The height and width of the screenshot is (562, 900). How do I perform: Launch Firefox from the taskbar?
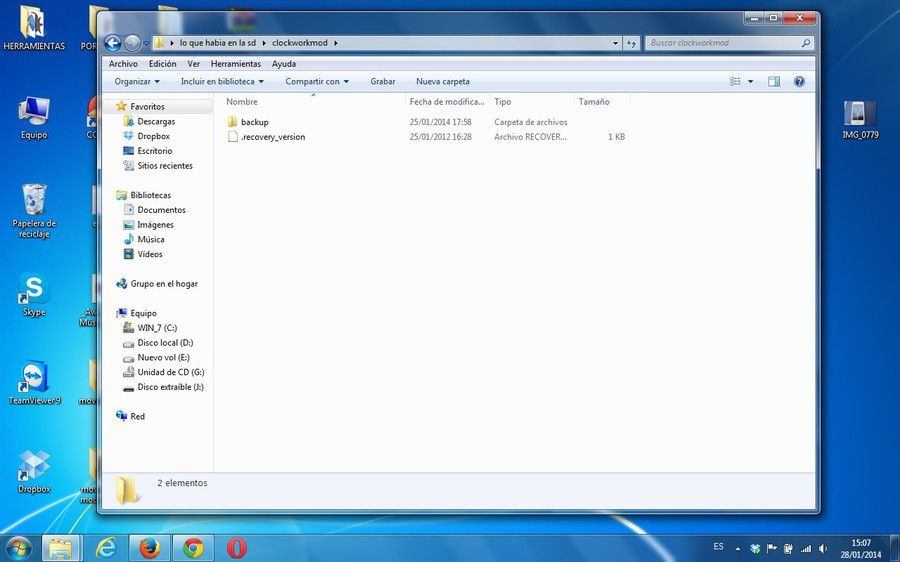click(x=149, y=548)
